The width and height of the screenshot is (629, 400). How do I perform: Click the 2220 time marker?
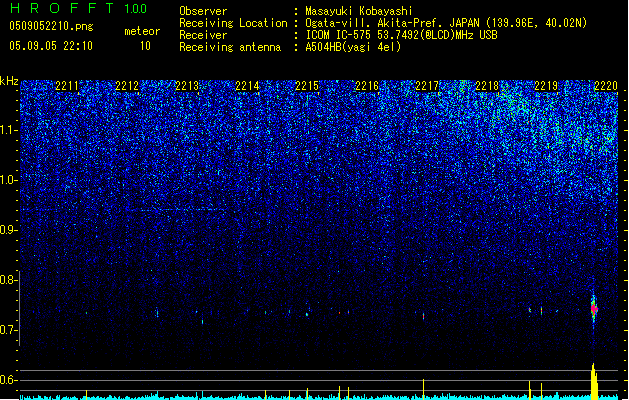pos(606,86)
